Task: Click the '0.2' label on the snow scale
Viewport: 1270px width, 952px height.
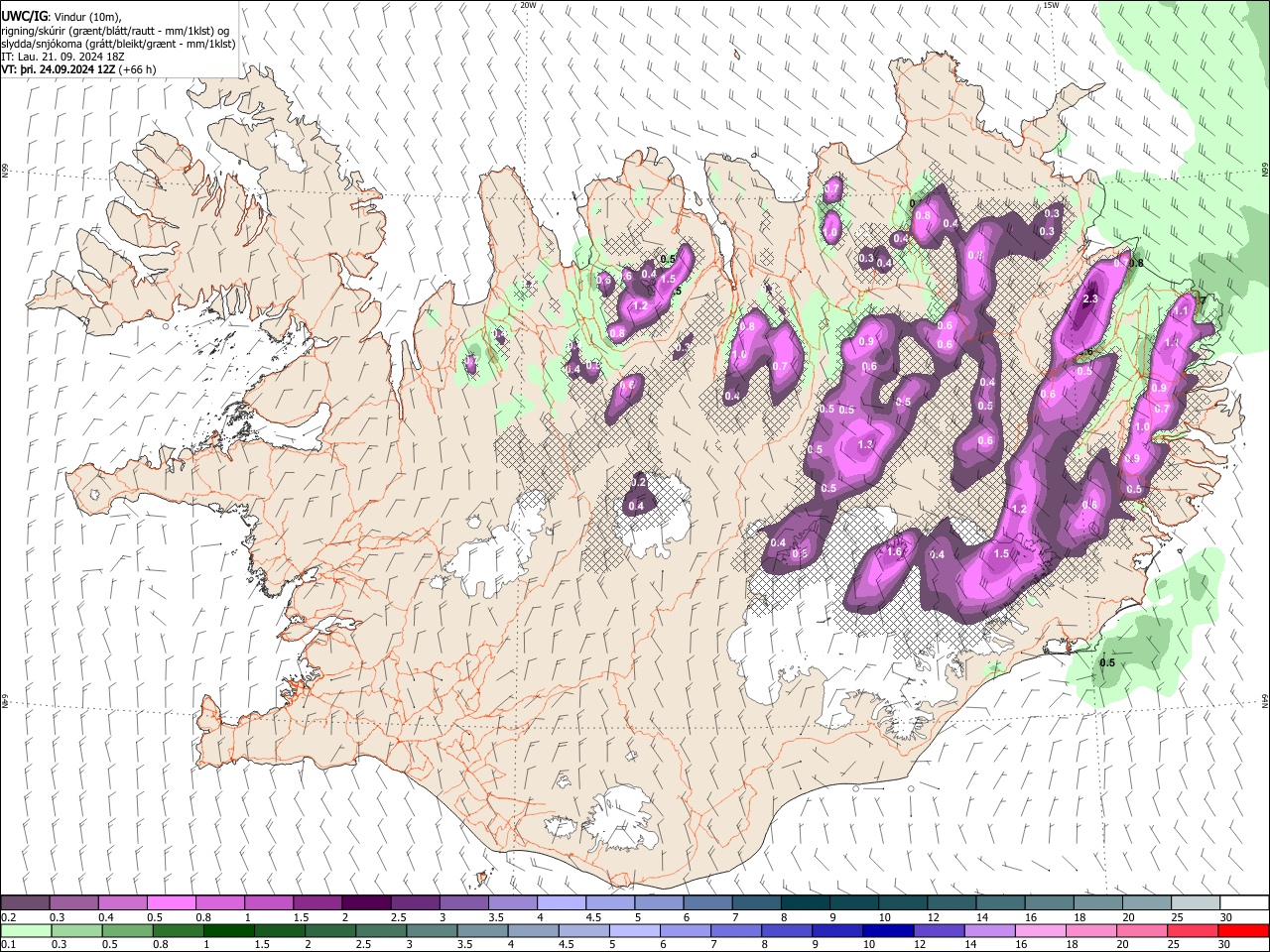Action: click(x=8, y=917)
